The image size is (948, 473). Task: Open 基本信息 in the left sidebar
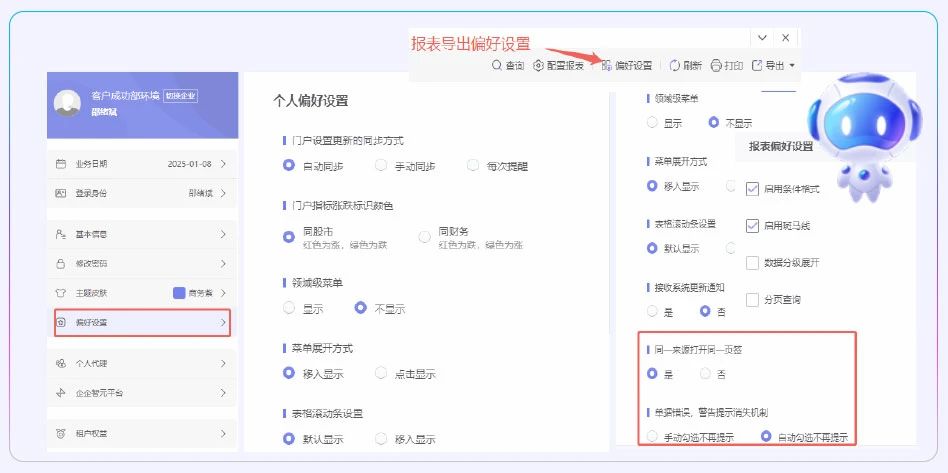click(x=142, y=233)
